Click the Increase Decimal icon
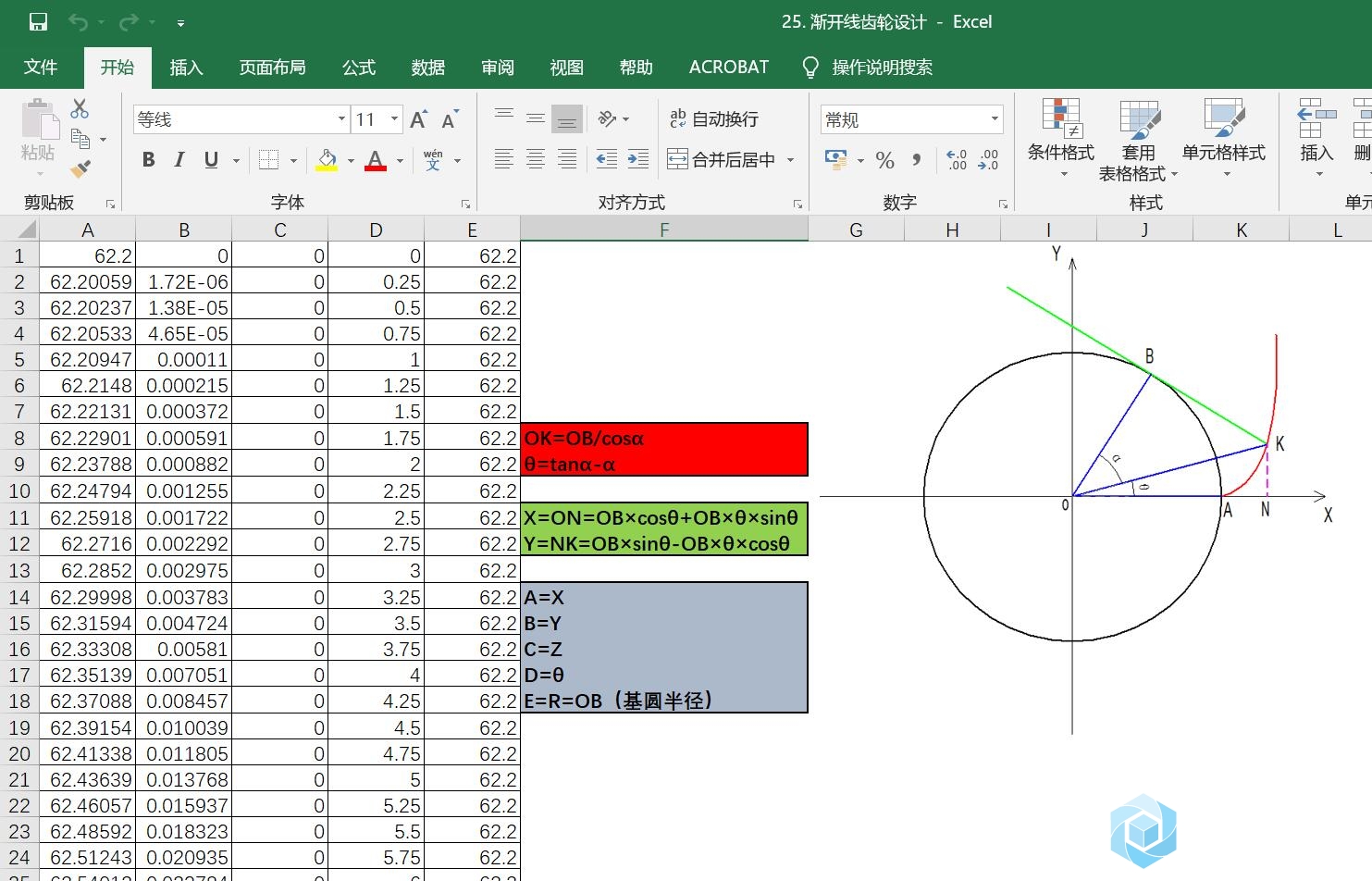Viewport: 1372px width, 881px height. click(957, 159)
